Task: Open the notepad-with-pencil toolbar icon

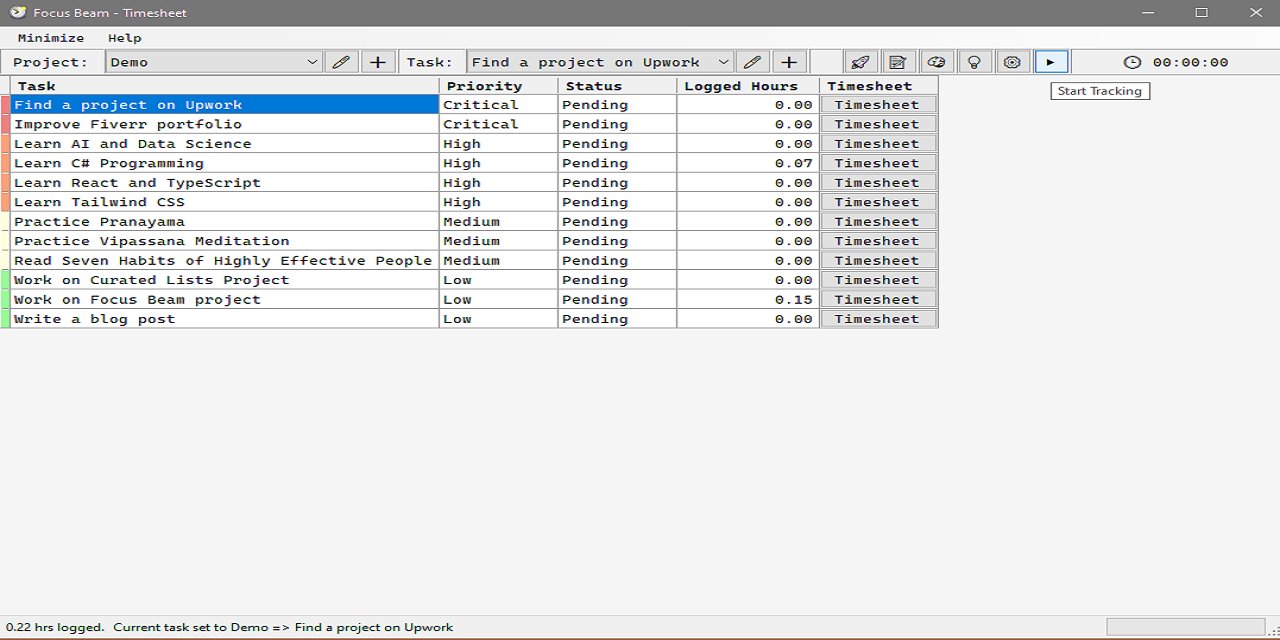Action: (898, 62)
